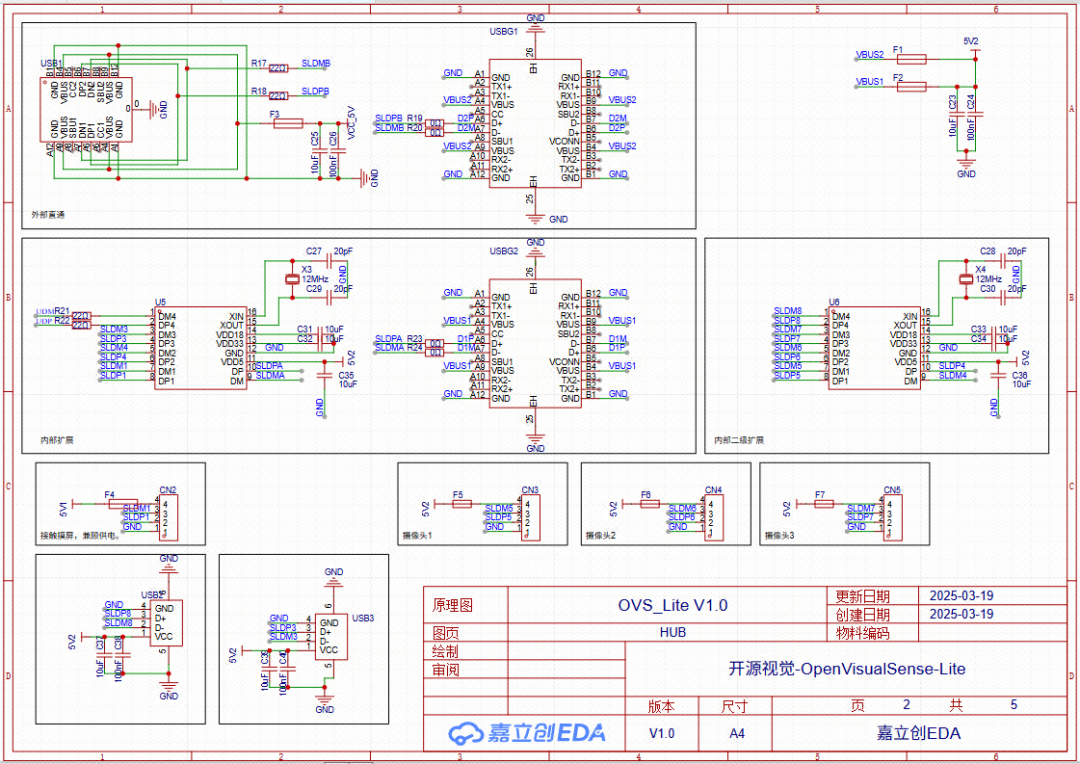Click the HUB page title field
The height and width of the screenshot is (764, 1080).
[x=672, y=632]
